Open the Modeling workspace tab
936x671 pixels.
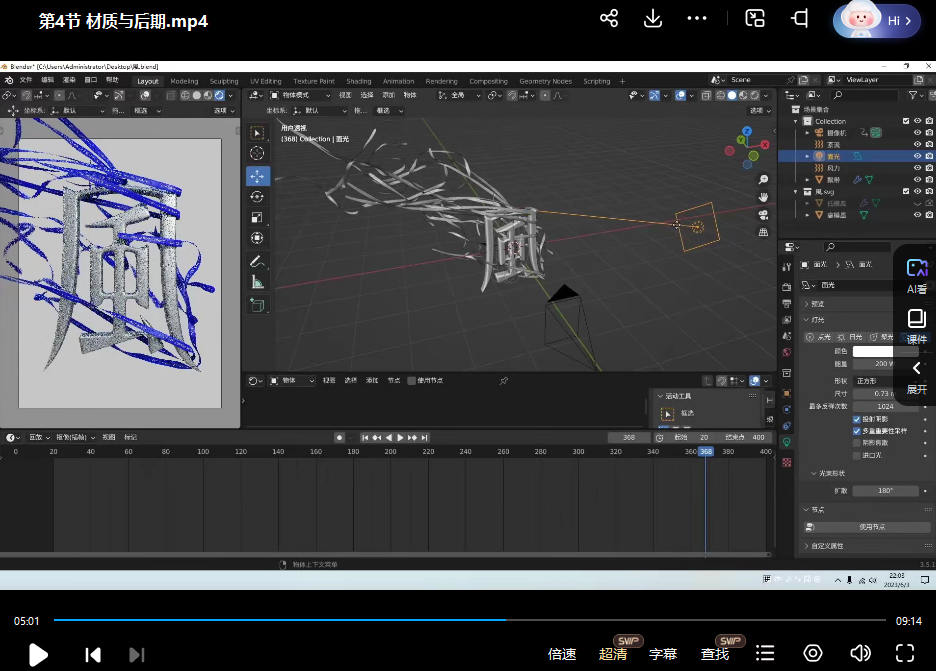pyautogui.click(x=184, y=81)
